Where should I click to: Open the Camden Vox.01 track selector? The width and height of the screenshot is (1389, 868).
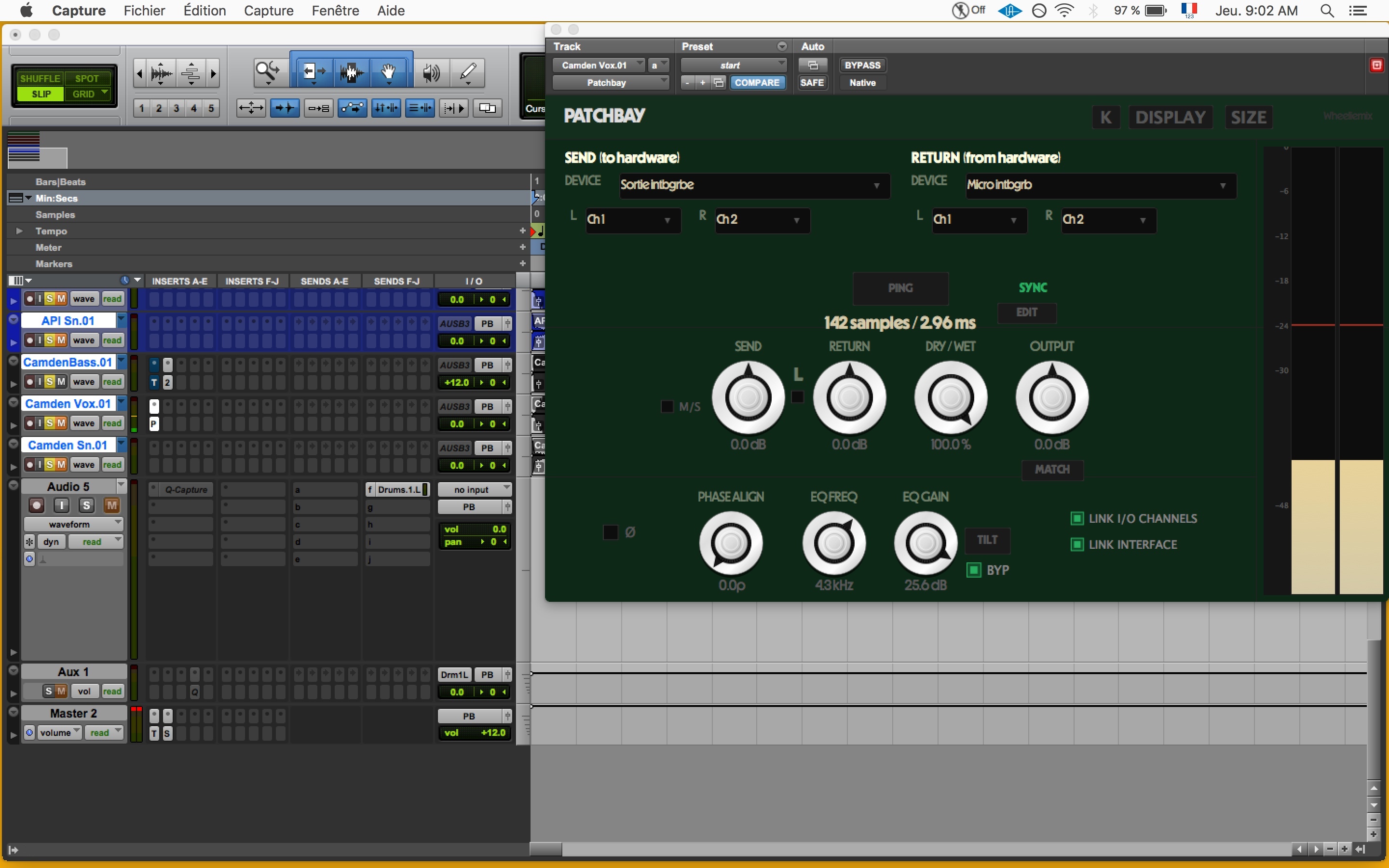[x=599, y=66]
